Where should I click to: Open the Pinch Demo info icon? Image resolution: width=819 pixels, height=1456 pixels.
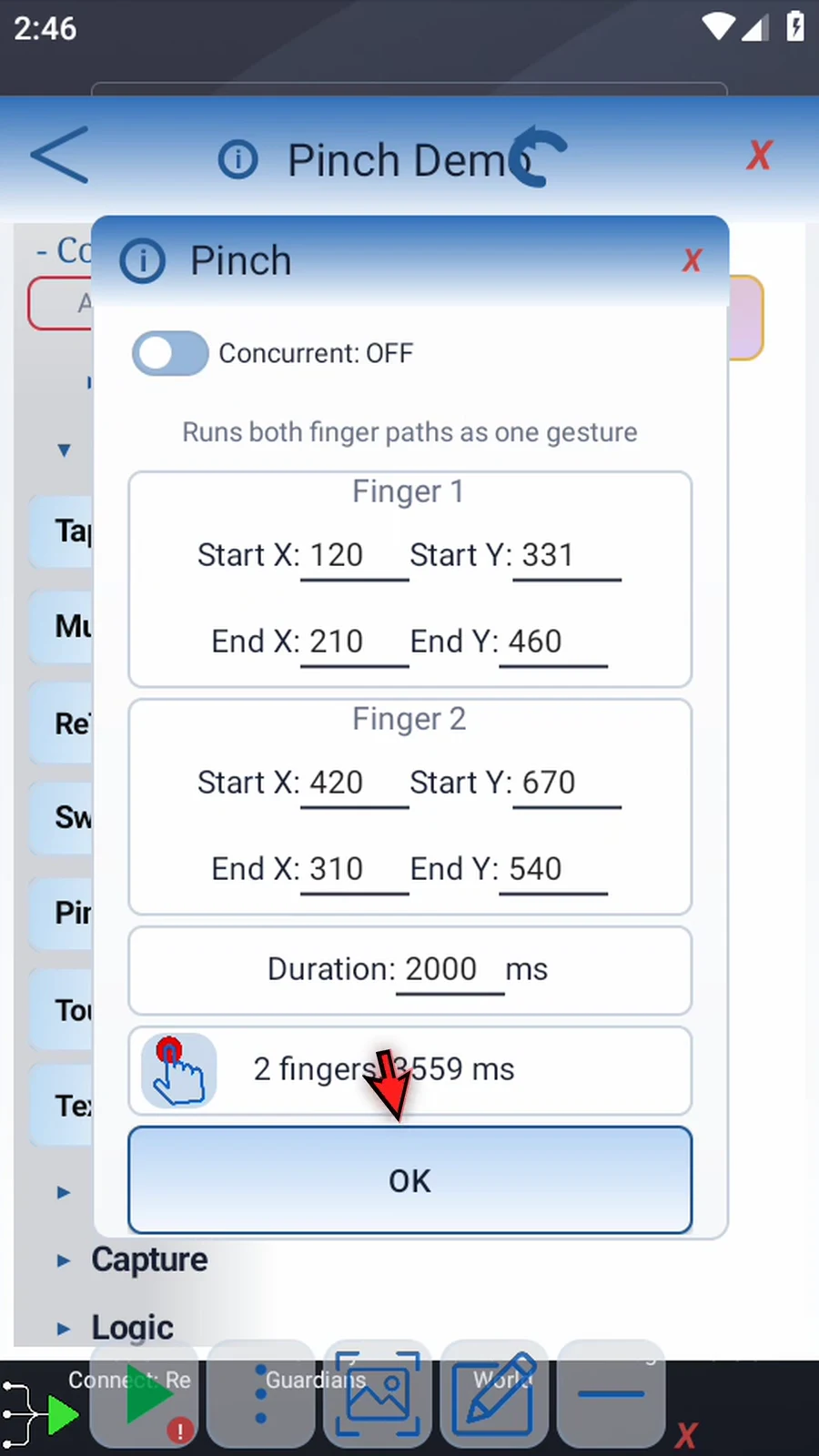click(238, 160)
